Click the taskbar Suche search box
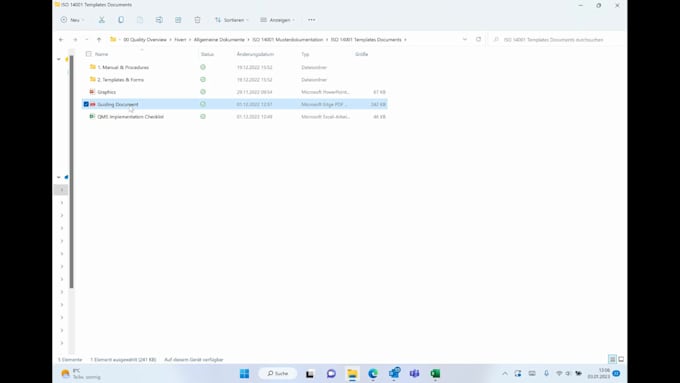680x383 pixels. 278,373
